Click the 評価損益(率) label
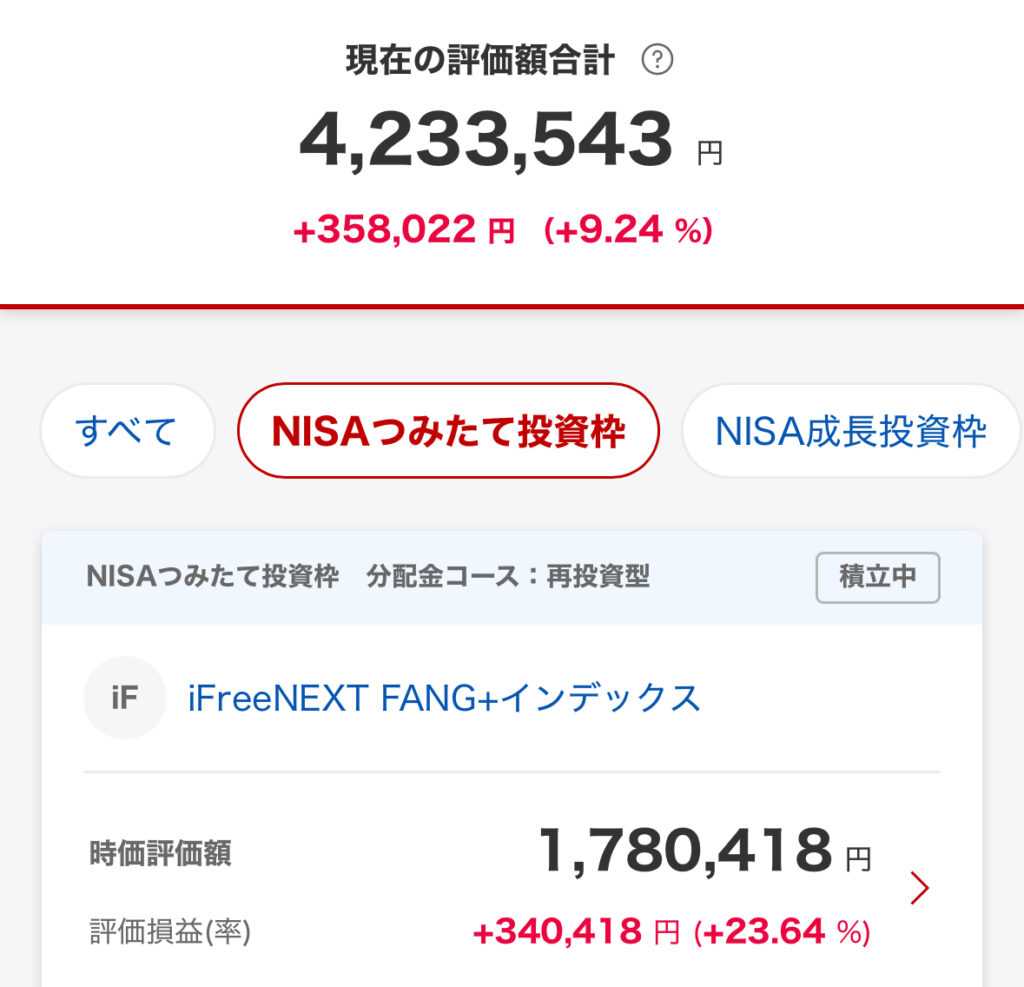Screen dimensions: 1024x987 click(x=170, y=932)
